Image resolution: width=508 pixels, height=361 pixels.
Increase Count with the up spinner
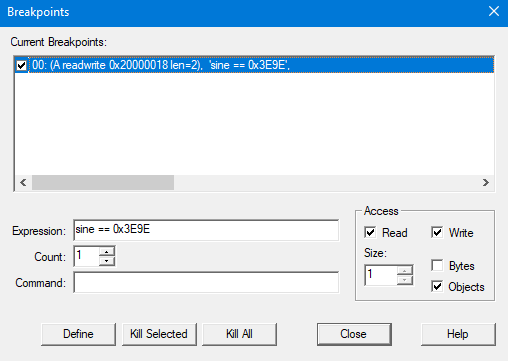[x=107, y=251]
